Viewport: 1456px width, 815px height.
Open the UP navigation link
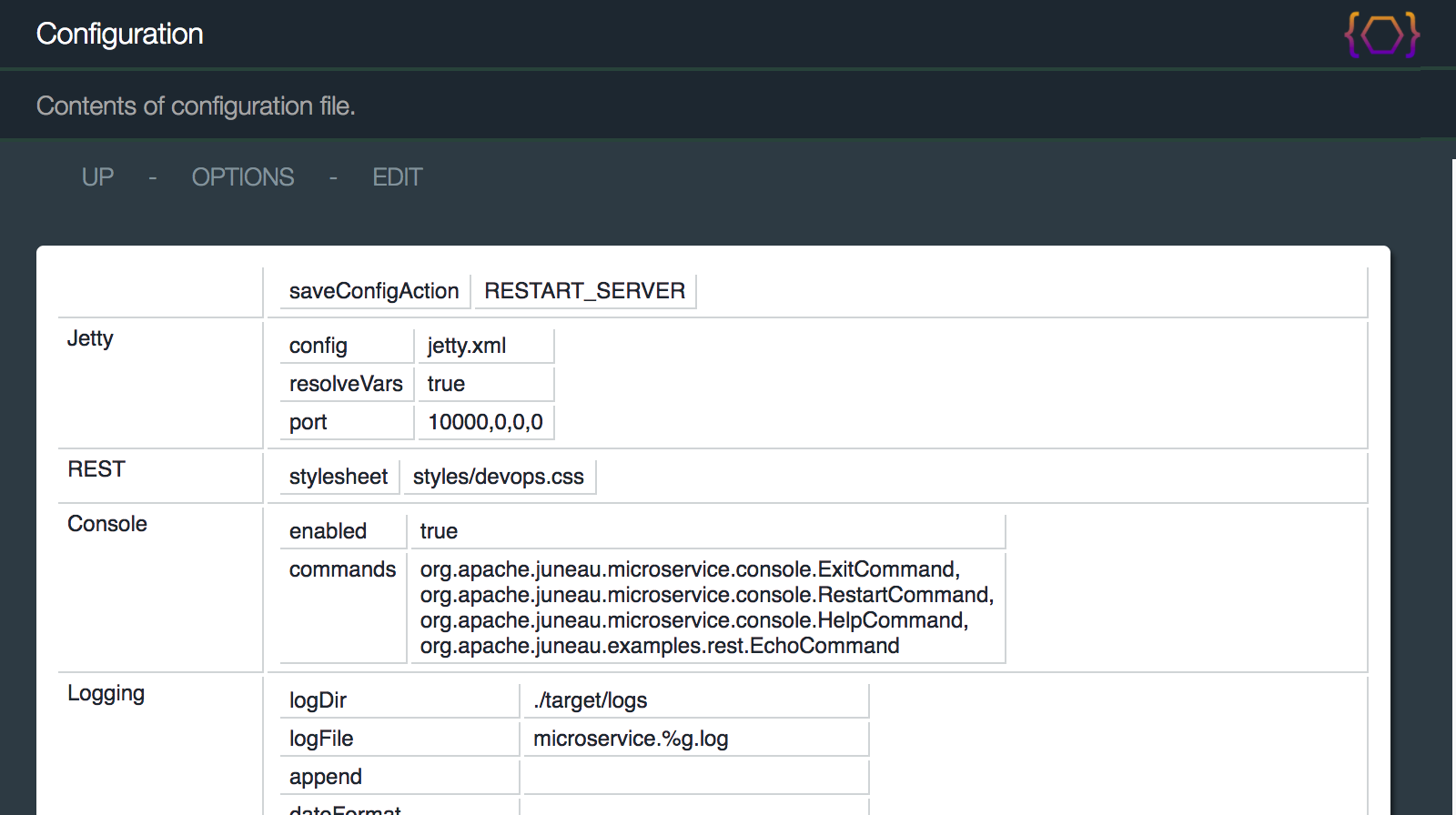(x=97, y=177)
